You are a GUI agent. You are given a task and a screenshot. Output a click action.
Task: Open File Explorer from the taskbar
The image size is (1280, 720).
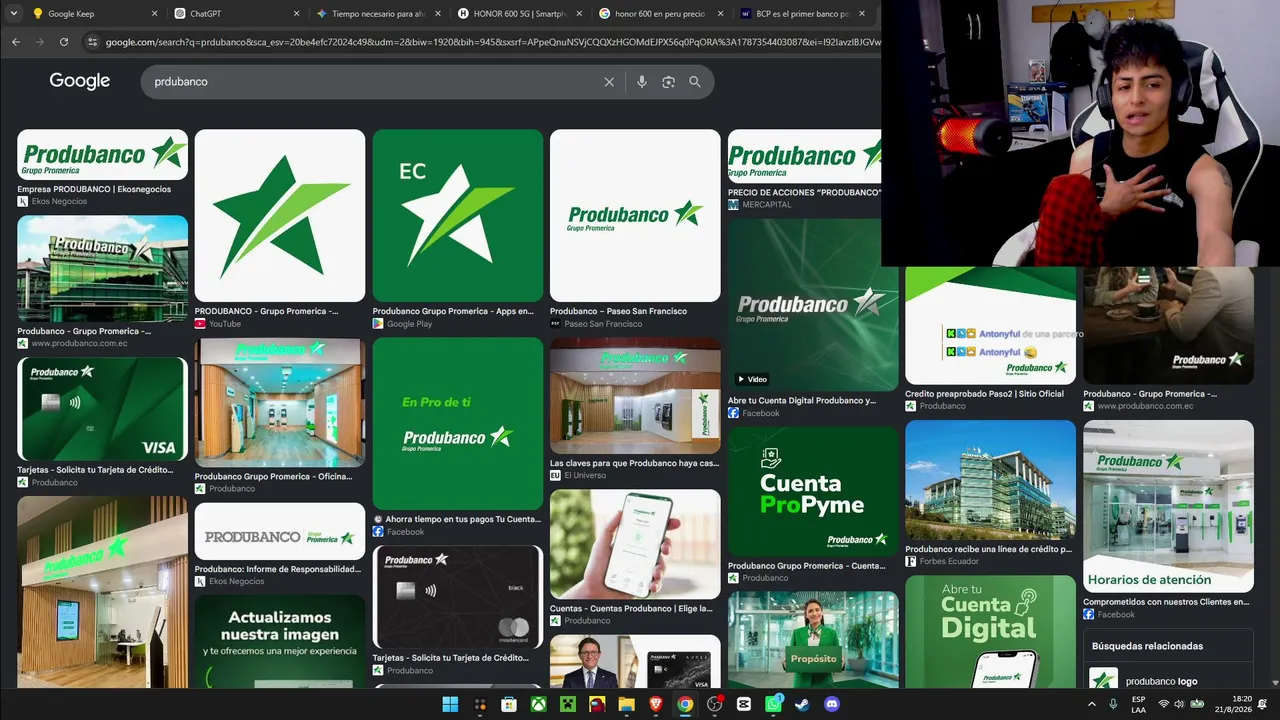(x=626, y=704)
